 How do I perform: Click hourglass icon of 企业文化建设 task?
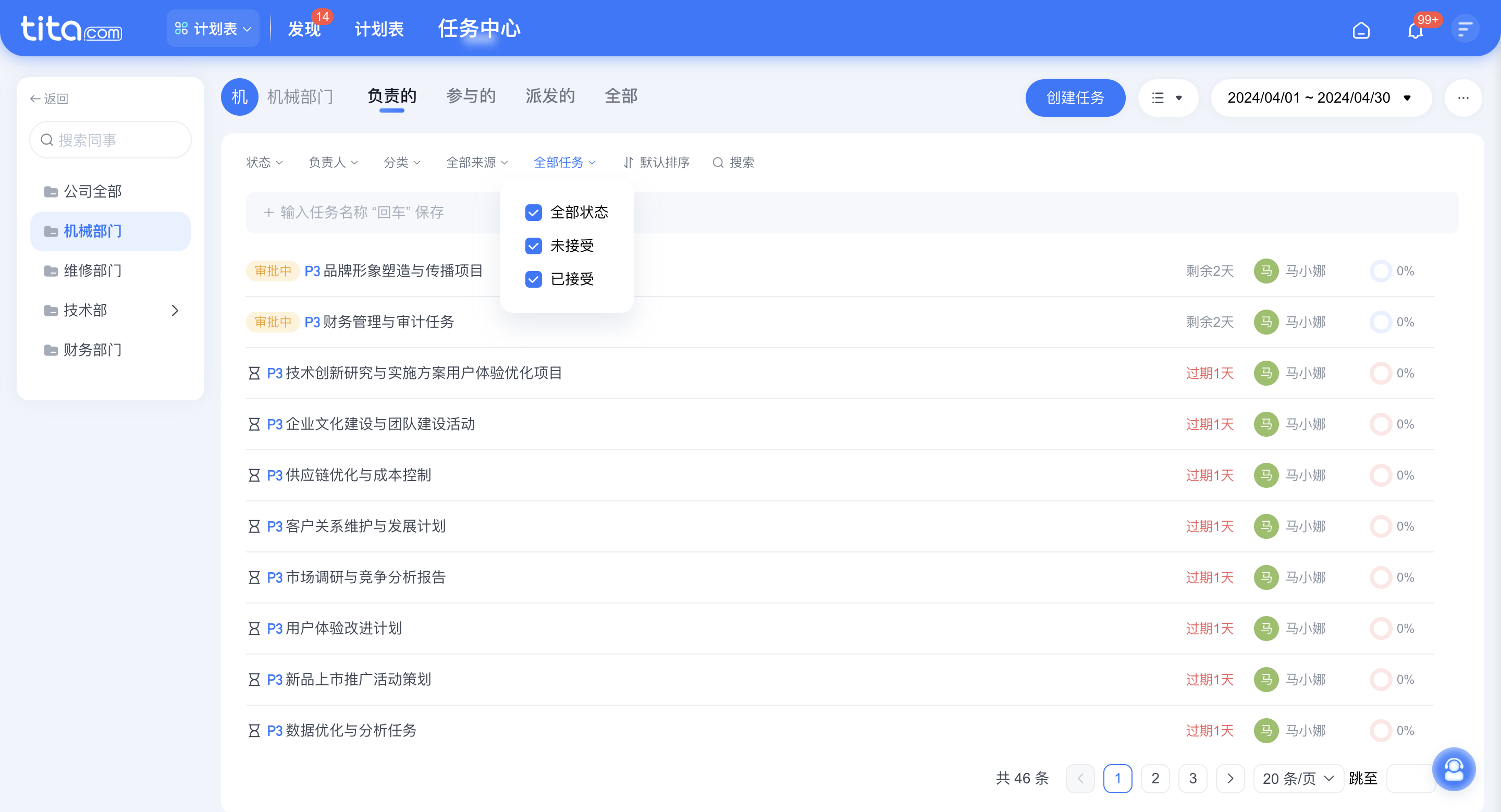tap(254, 424)
